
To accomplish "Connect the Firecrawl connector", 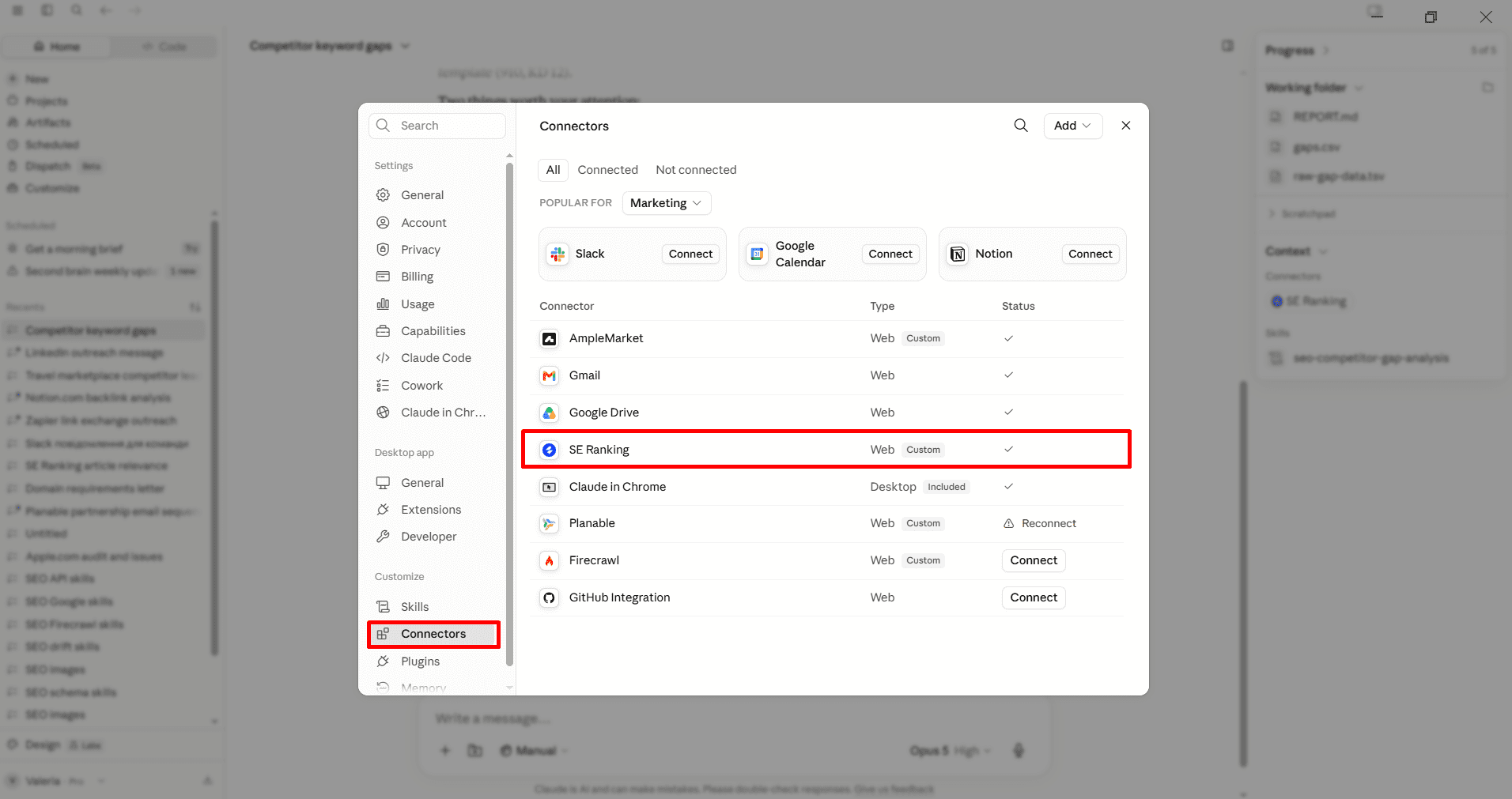I will click(x=1034, y=560).
